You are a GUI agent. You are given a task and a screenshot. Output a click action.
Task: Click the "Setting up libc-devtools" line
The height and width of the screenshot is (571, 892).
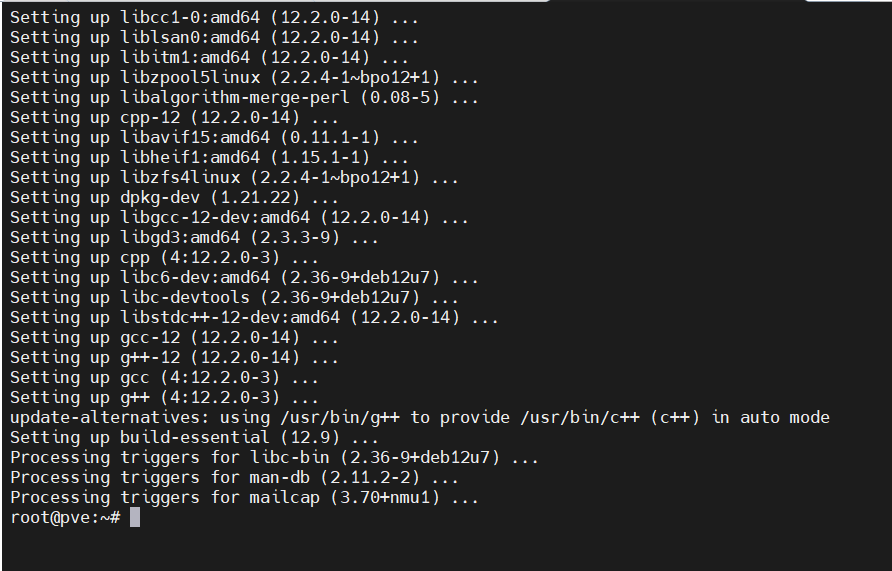[x=235, y=297]
